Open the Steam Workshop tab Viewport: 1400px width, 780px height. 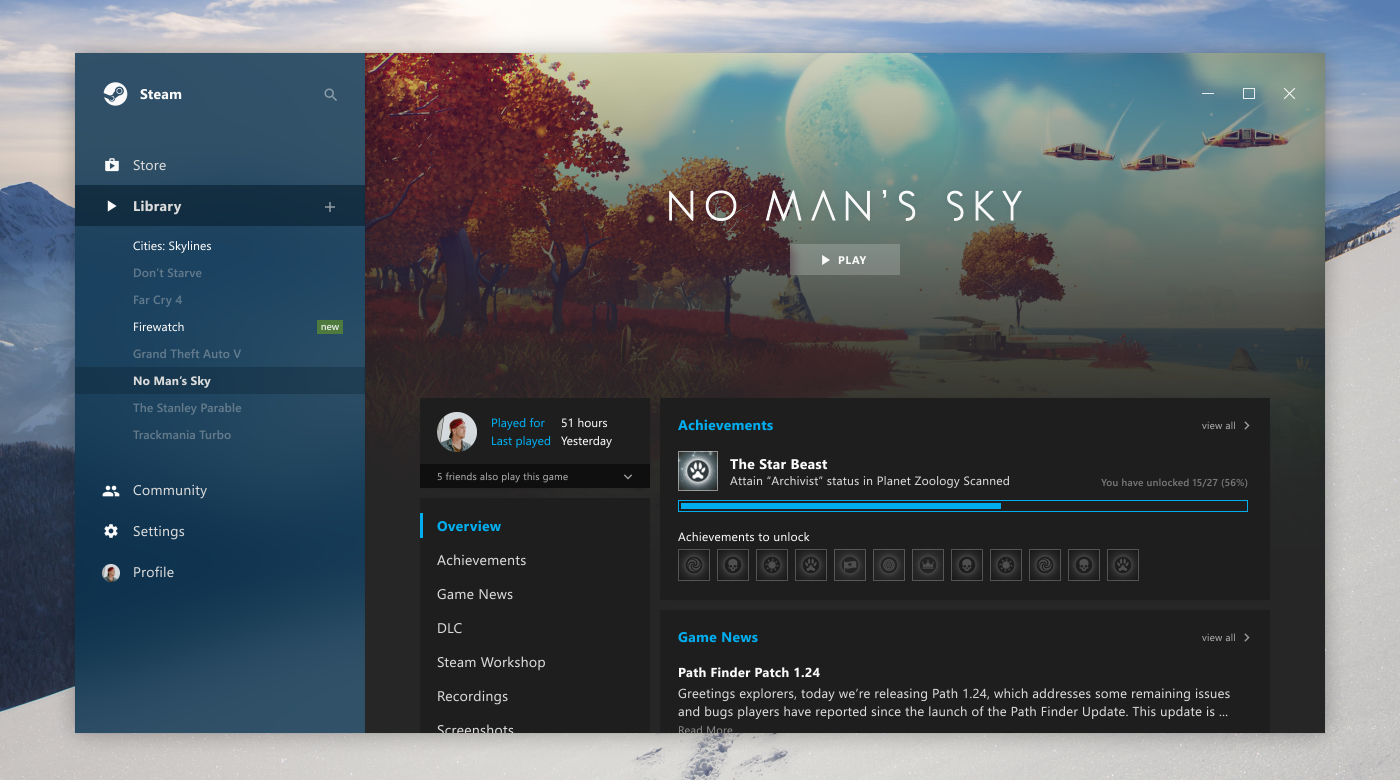(491, 662)
